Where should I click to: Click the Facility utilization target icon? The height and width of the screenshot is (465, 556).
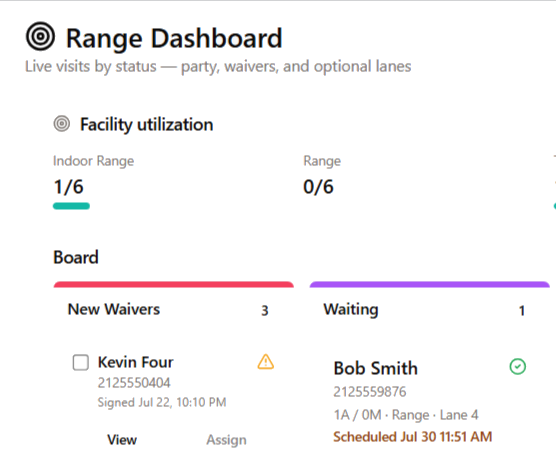[x=62, y=124]
